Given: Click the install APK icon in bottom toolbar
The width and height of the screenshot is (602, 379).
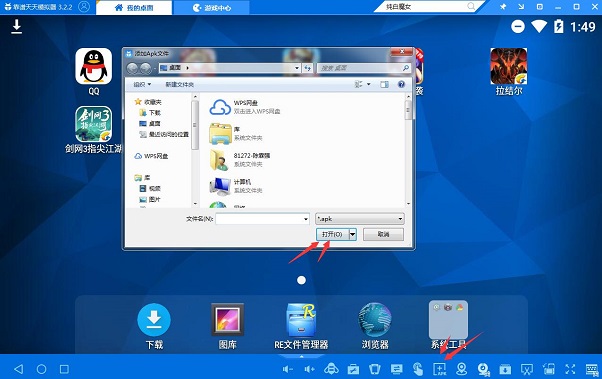Looking at the screenshot, I should click(x=440, y=369).
